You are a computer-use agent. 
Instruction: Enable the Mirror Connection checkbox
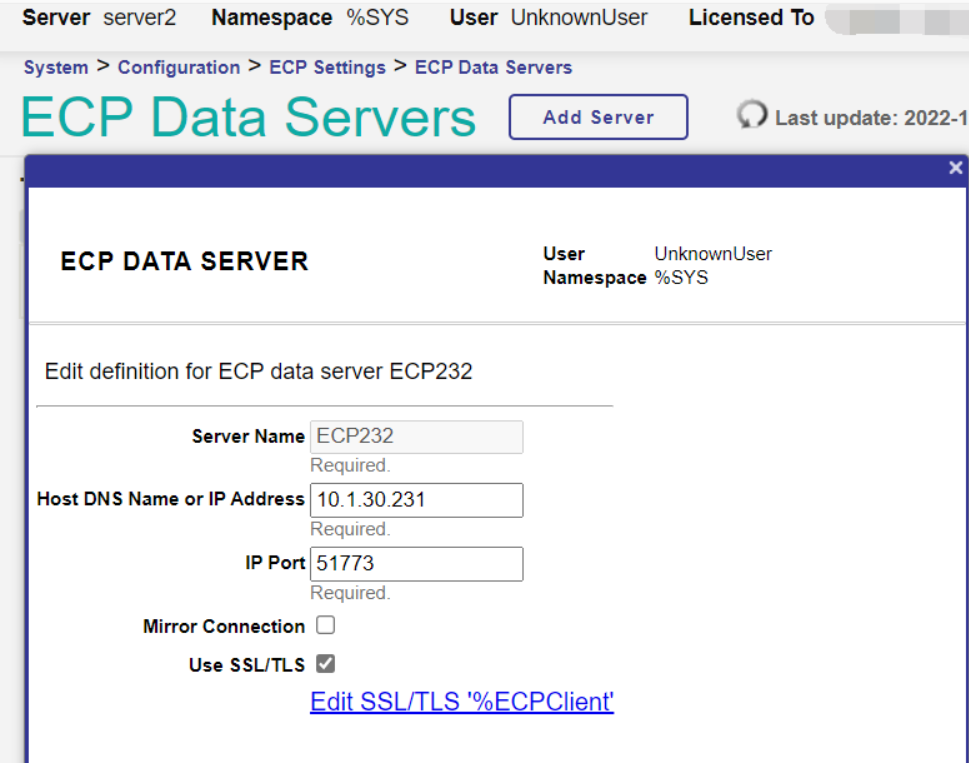[325, 626]
